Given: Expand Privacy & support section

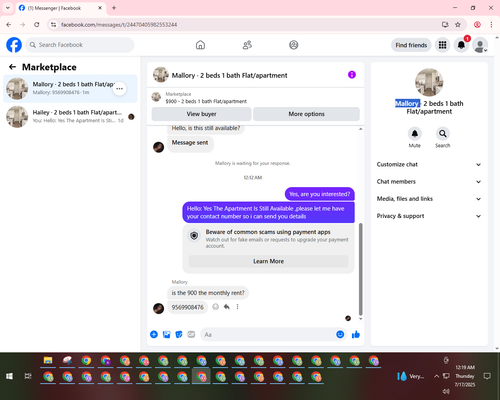Looking at the screenshot, I should [429, 216].
